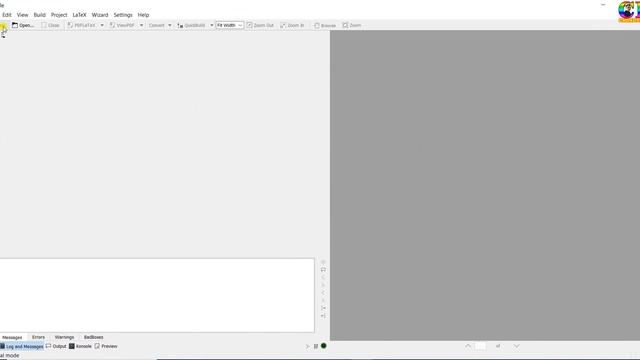Click the Convert toolbar button
This screenshot has height=360, width=640.
156,25
